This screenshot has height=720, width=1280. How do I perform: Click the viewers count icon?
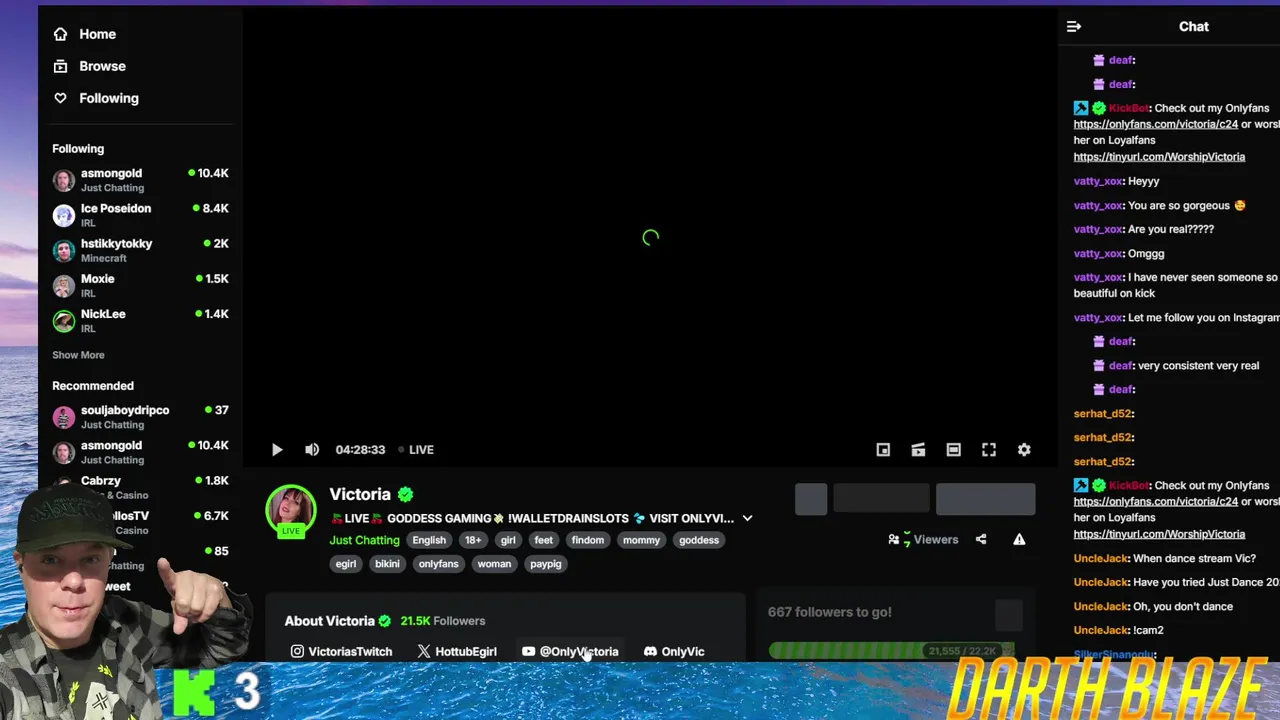(893, 539)
